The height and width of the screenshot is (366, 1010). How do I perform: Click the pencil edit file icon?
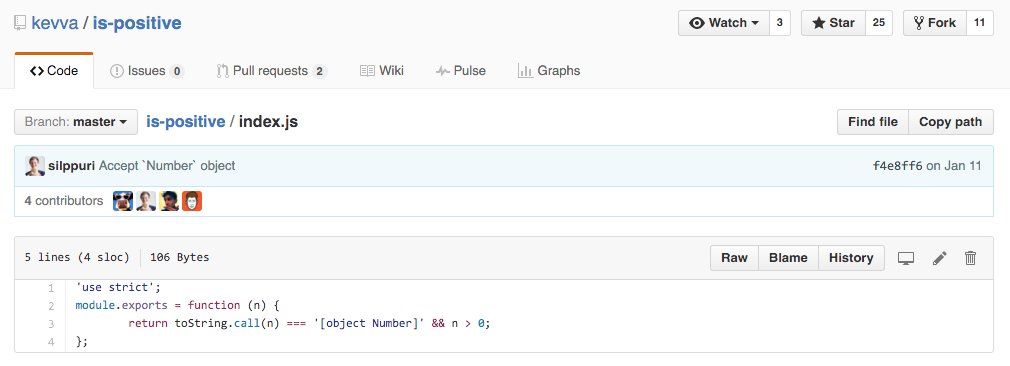pos(940,258)
